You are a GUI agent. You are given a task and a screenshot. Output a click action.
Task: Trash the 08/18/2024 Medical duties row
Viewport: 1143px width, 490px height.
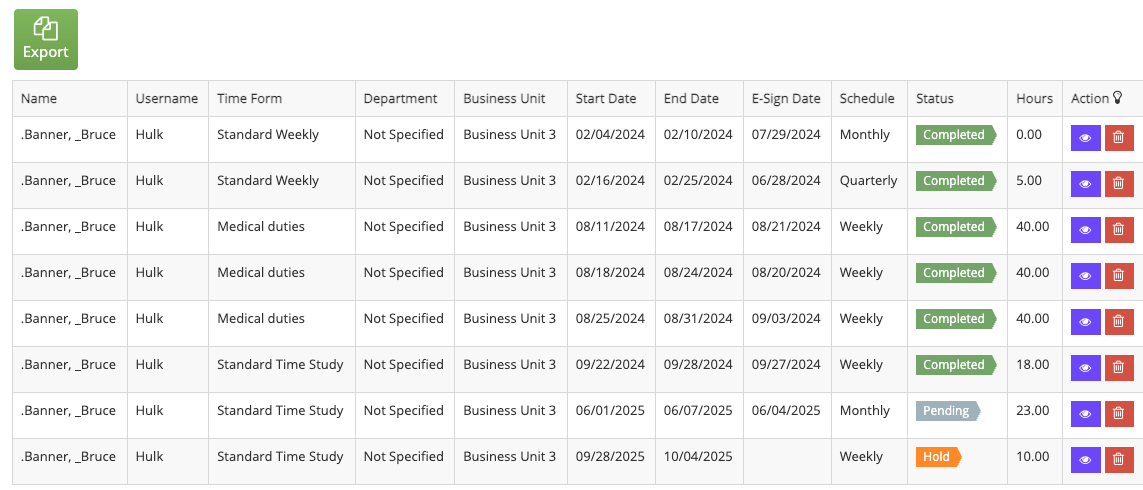[1119, 276]
